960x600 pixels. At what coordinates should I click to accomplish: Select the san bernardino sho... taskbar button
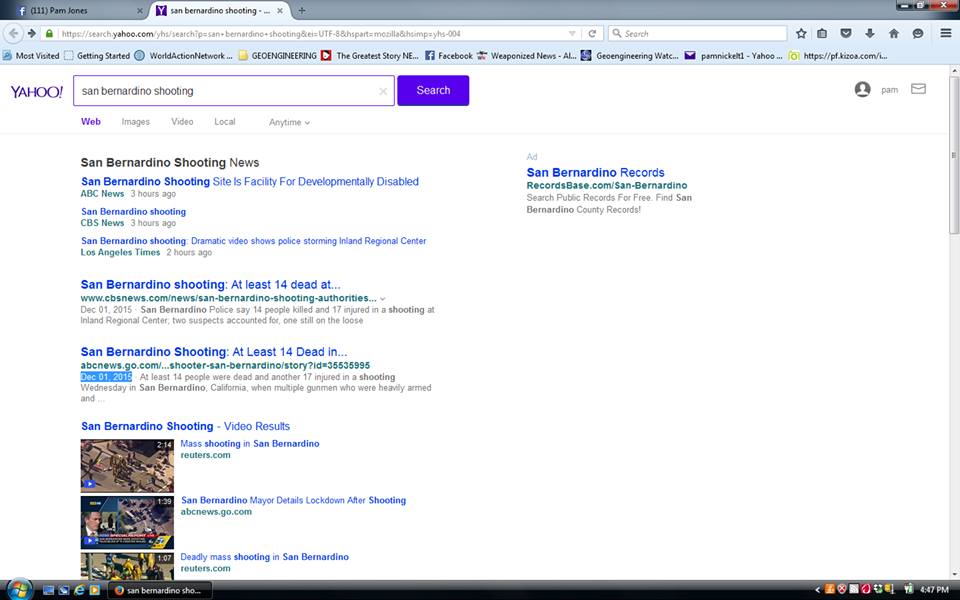coord(162,590)
